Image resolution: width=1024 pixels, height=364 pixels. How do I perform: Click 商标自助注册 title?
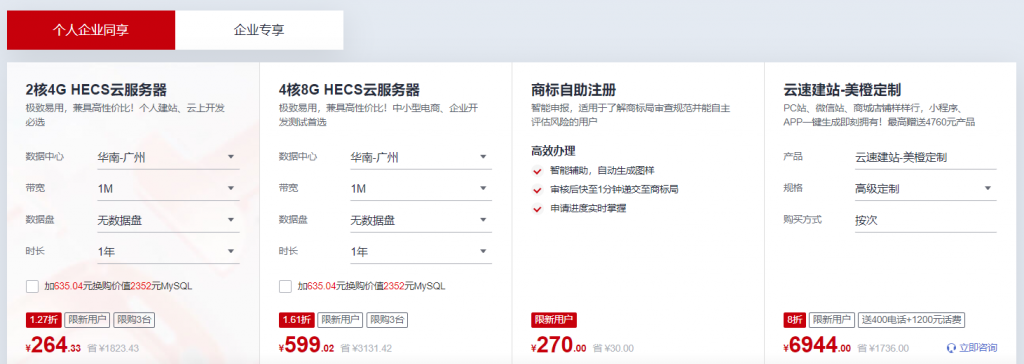coord(574,90)
